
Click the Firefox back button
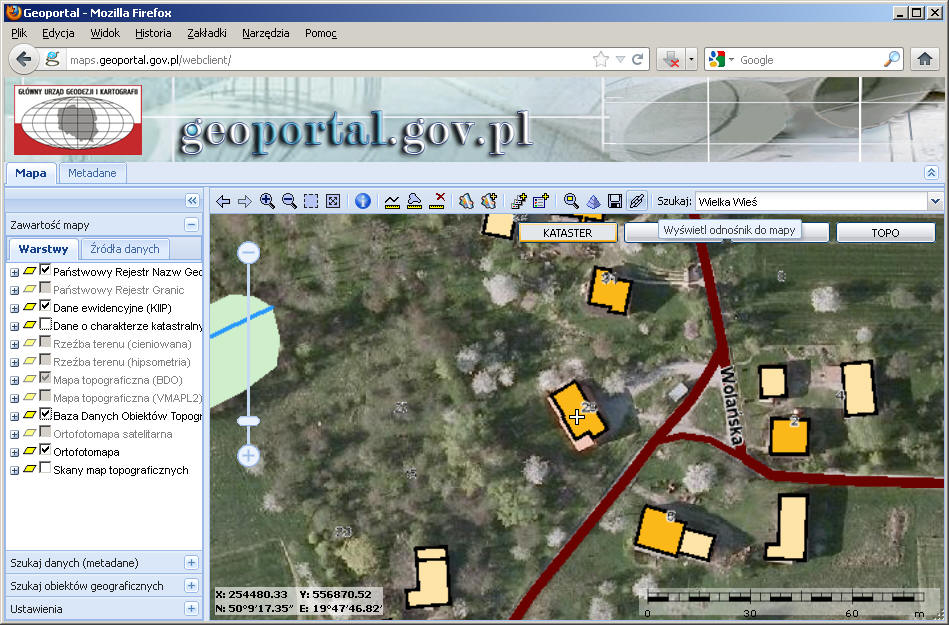[24, 59]
